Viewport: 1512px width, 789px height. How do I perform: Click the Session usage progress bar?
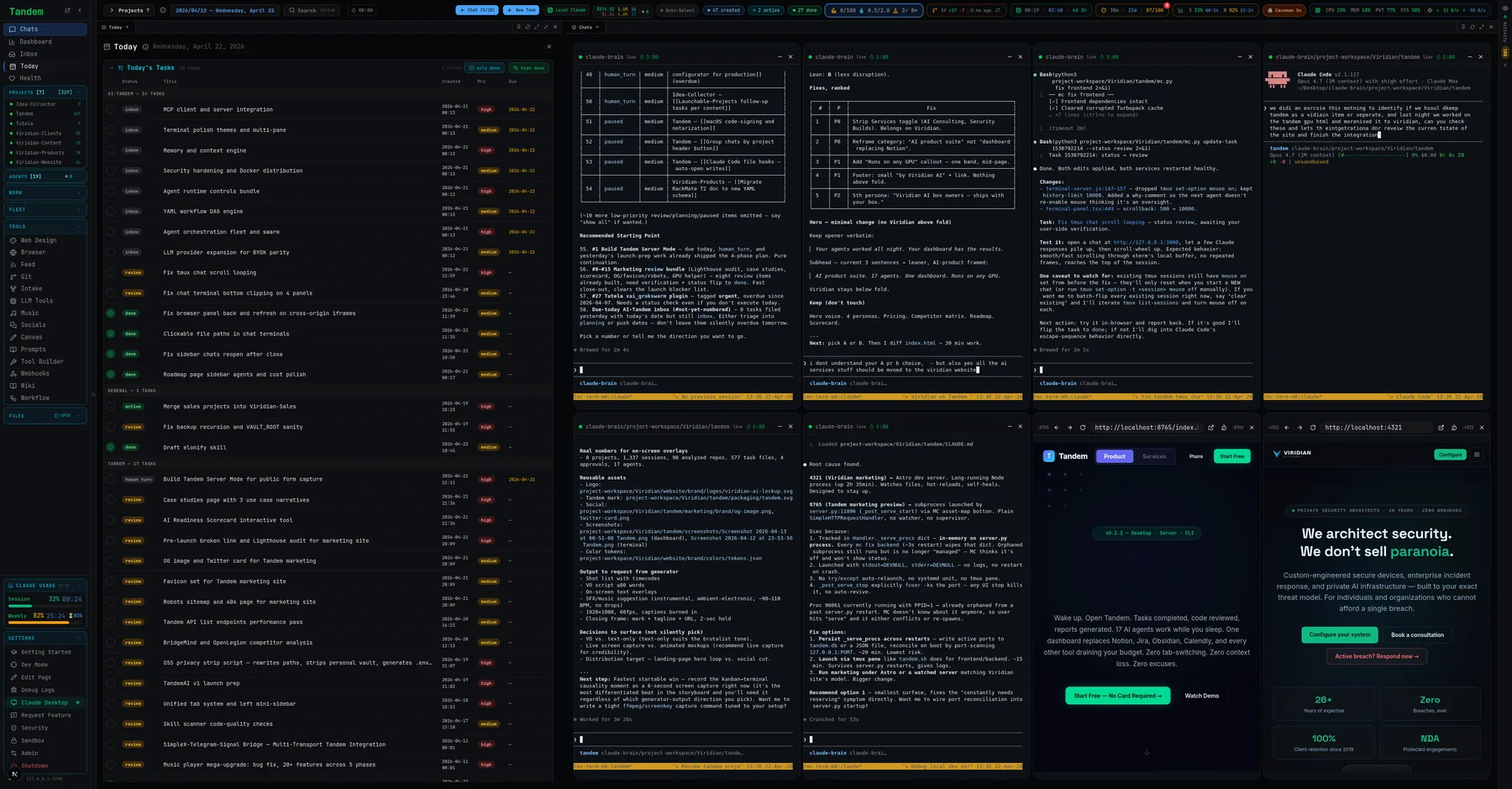45,606
